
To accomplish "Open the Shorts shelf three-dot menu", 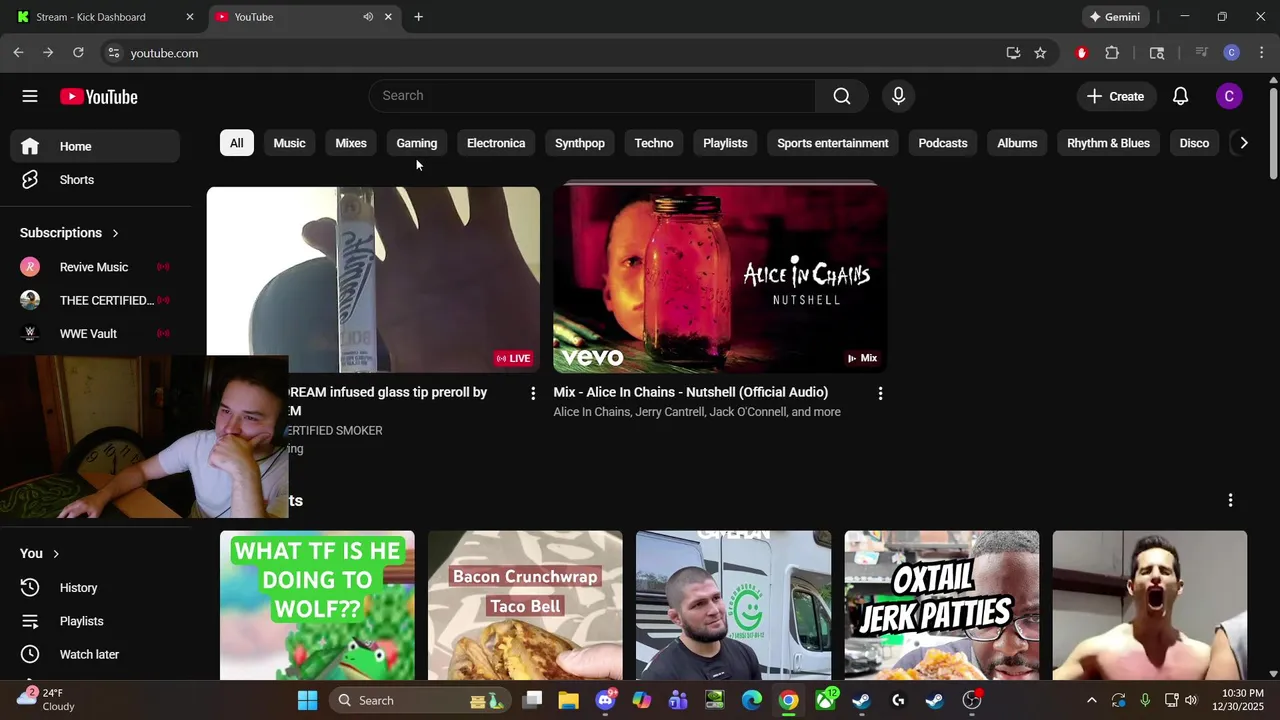I will coord(1230,500).
